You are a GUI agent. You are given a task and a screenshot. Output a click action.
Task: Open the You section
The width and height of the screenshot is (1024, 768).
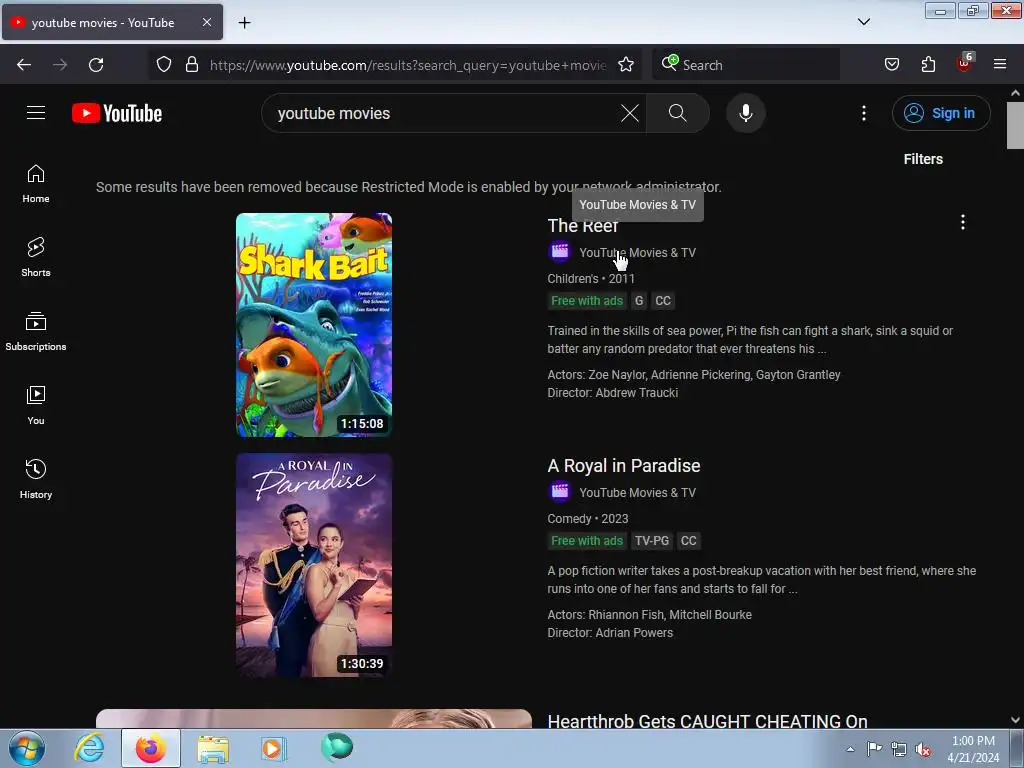[36, 406]
